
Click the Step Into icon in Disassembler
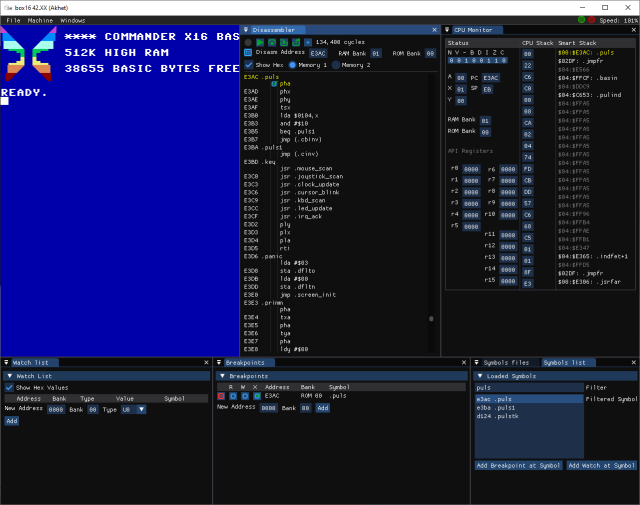(284, 42)
